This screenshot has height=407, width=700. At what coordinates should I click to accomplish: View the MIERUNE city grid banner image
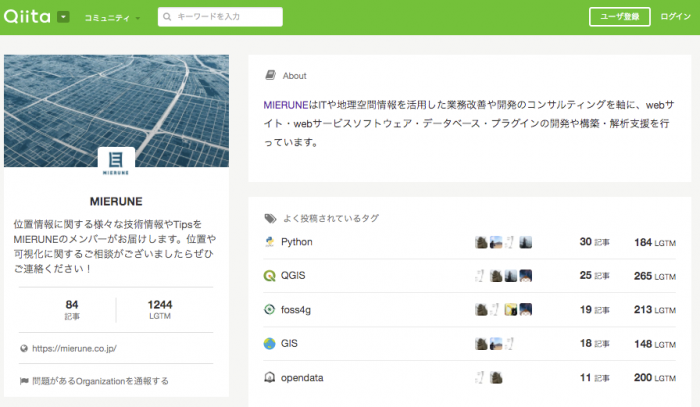pyautogui.click(x=117, y=111)
